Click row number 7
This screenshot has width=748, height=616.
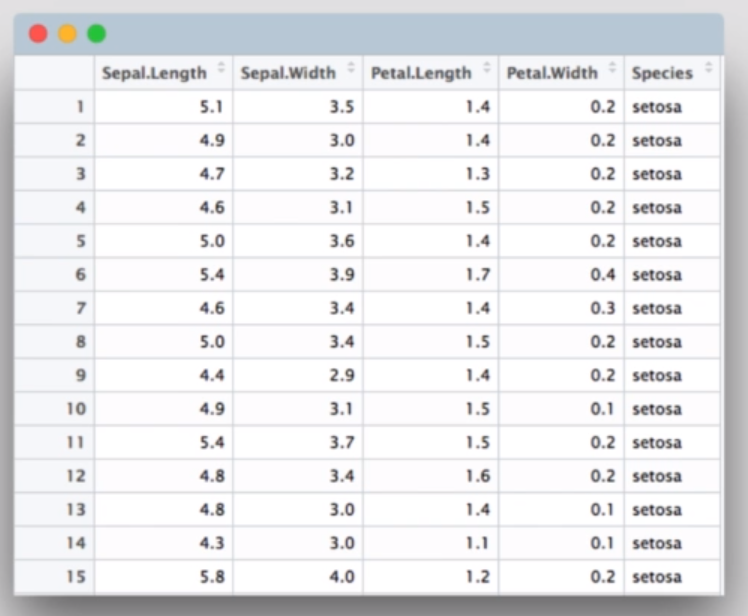[x=54, y=308]
